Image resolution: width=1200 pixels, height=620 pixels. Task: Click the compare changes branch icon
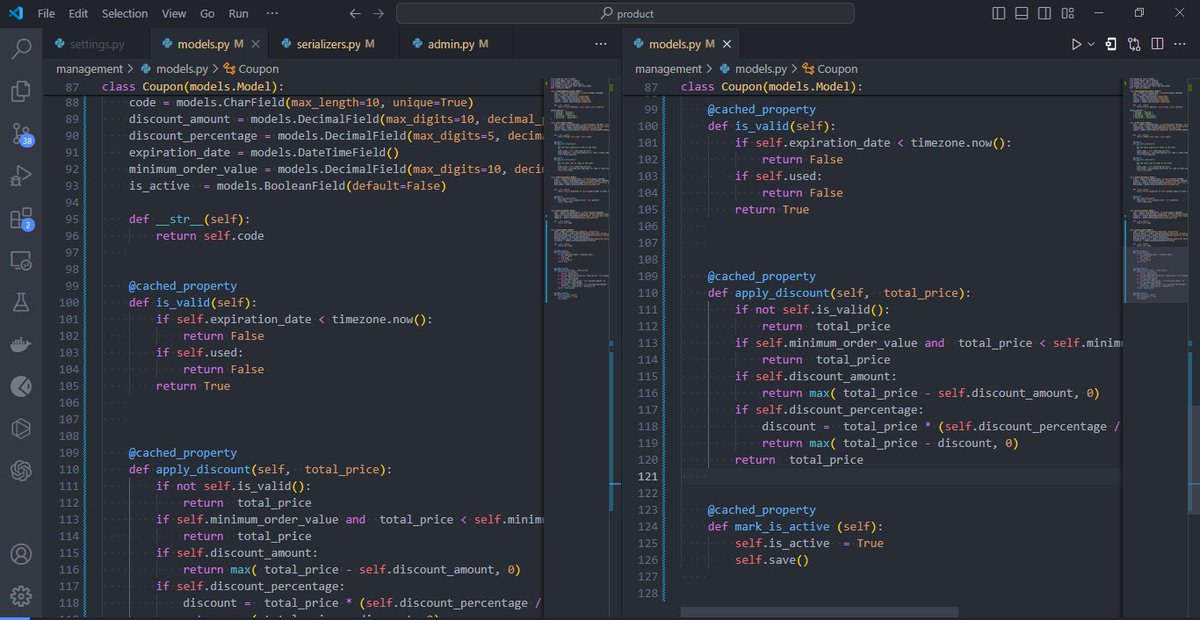(1134, 44)
